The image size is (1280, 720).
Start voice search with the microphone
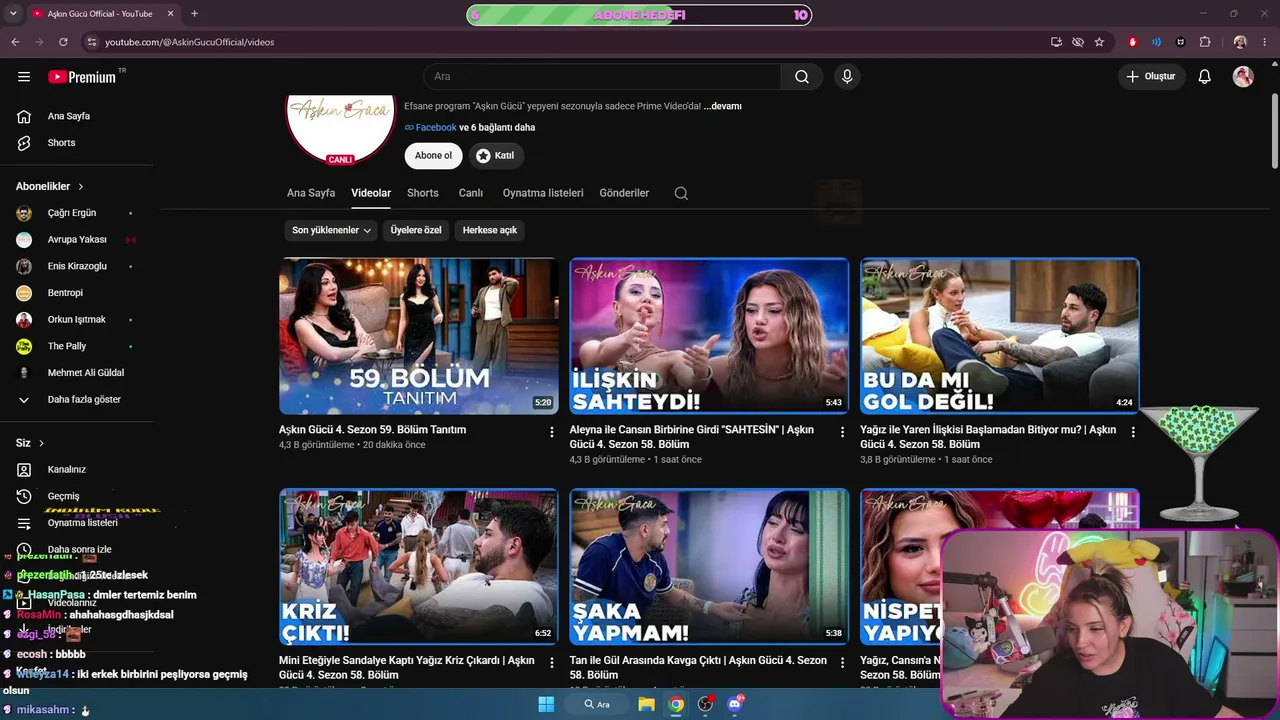[x=847, y=77]
